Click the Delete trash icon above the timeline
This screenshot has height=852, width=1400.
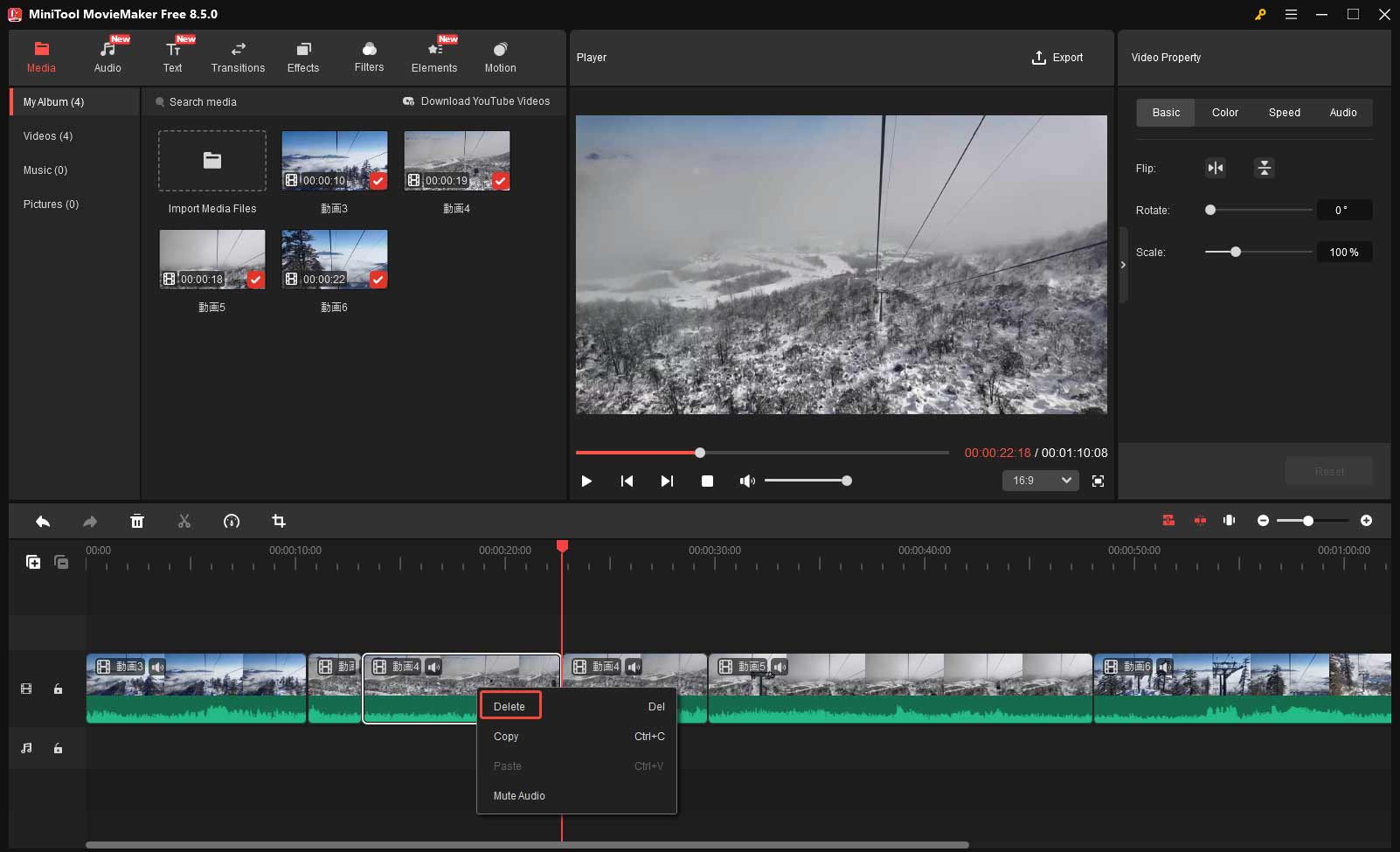coord(137,521)
